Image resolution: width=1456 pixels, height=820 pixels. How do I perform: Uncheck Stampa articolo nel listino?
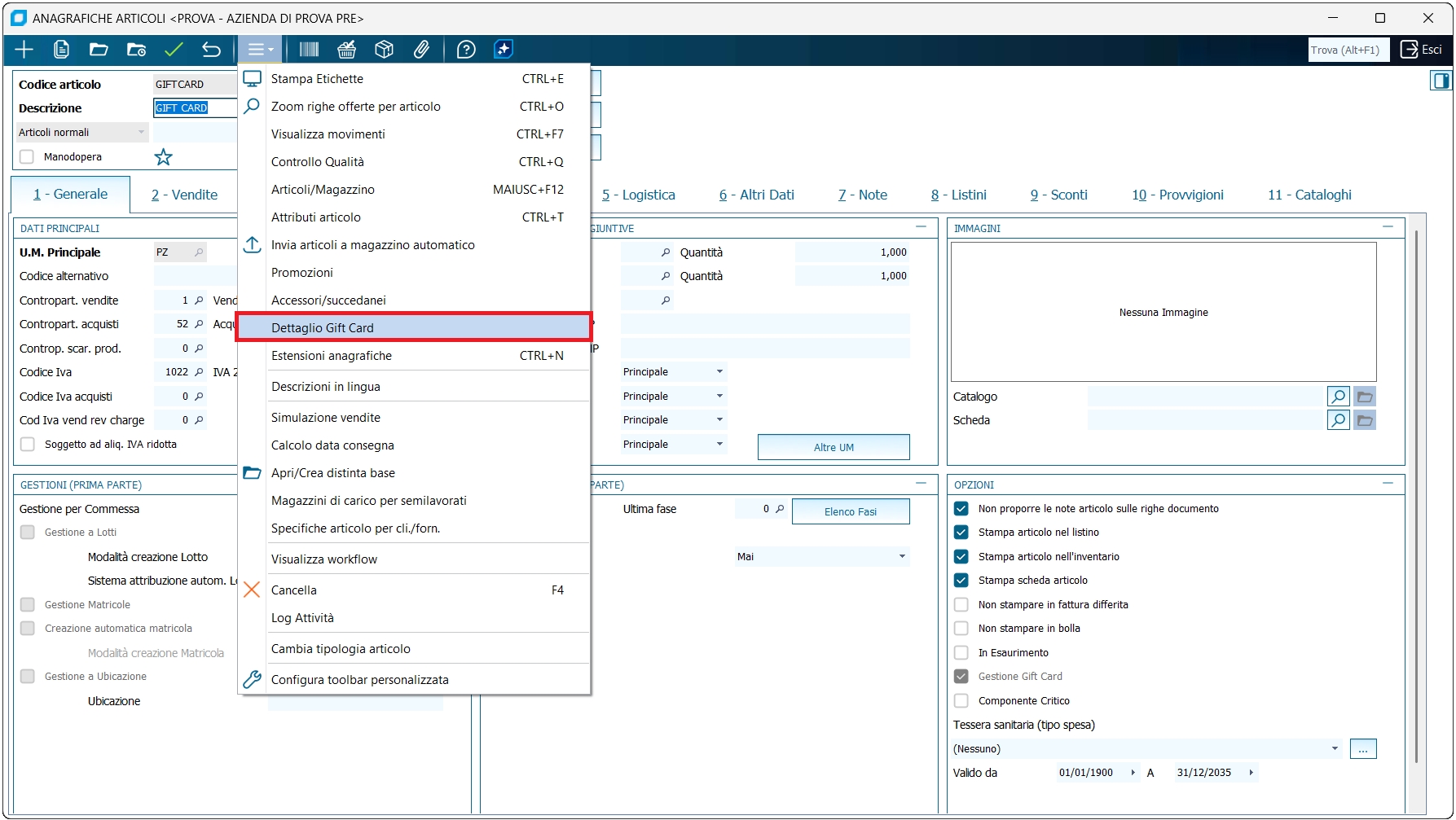pyautogui.click(x=961, y=533)
